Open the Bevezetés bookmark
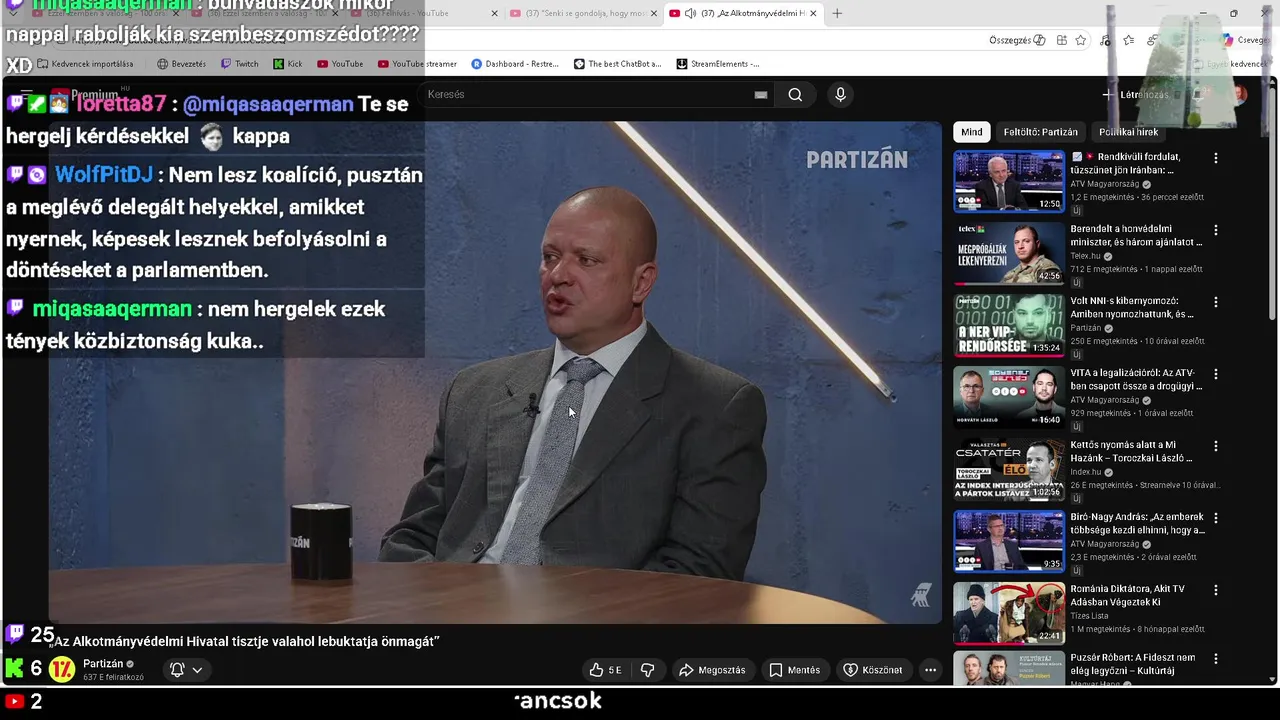1280x720 pixels. tap(181, 64)
